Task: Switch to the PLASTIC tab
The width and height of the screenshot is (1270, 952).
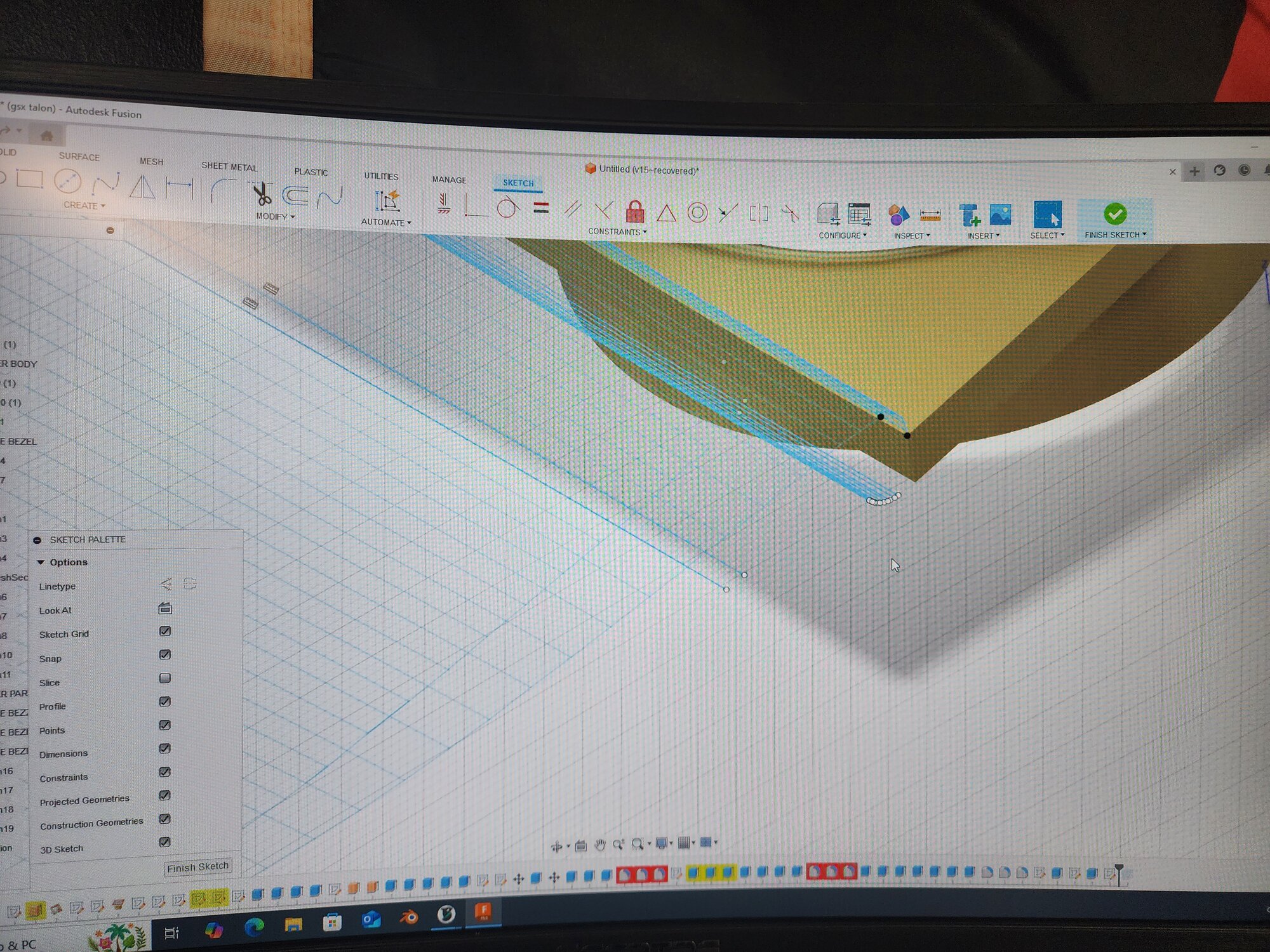Action: pyautogui.click(x=311, y=172)
